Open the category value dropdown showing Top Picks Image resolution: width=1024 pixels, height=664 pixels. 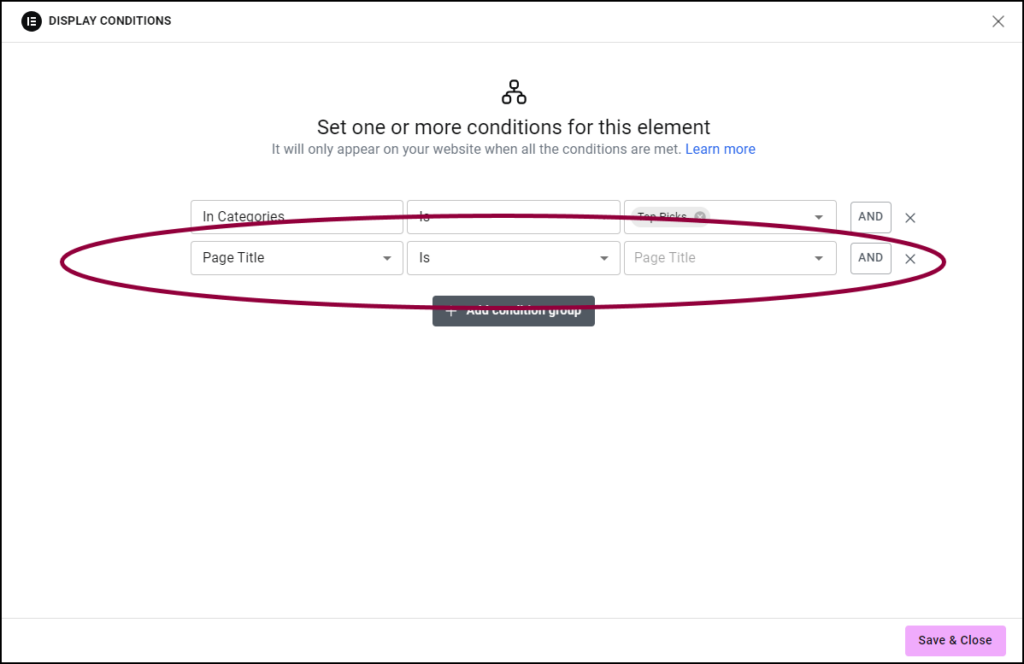730,217
